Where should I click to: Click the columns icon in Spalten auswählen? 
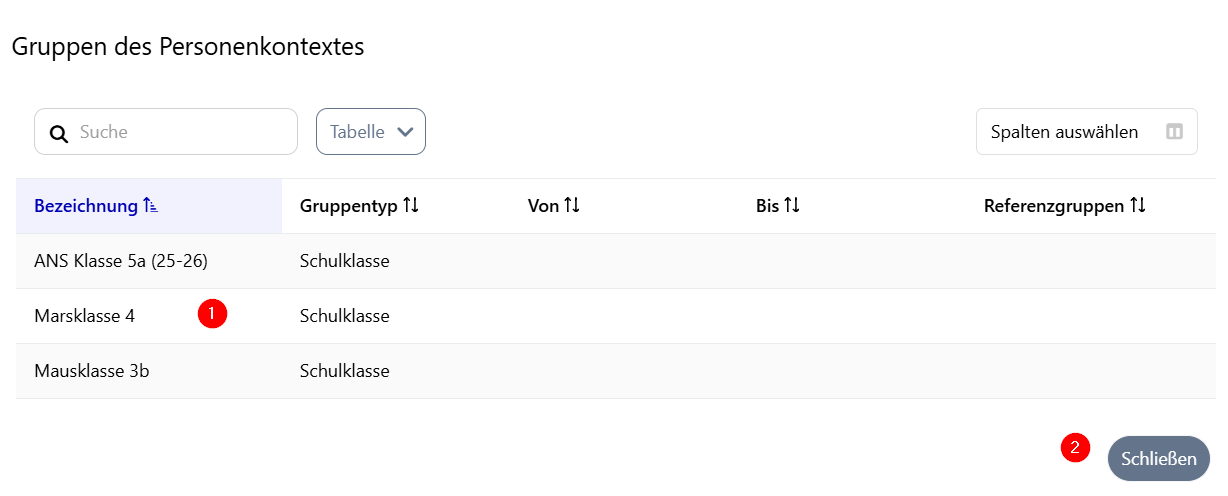click(x=1175, y=132)
